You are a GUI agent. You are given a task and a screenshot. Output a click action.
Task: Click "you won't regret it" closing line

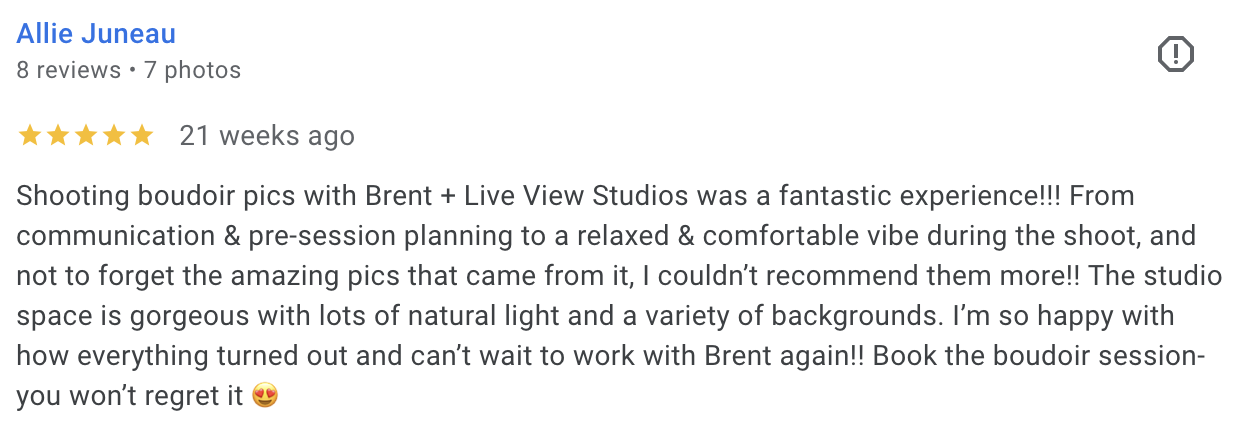(130, 396)
